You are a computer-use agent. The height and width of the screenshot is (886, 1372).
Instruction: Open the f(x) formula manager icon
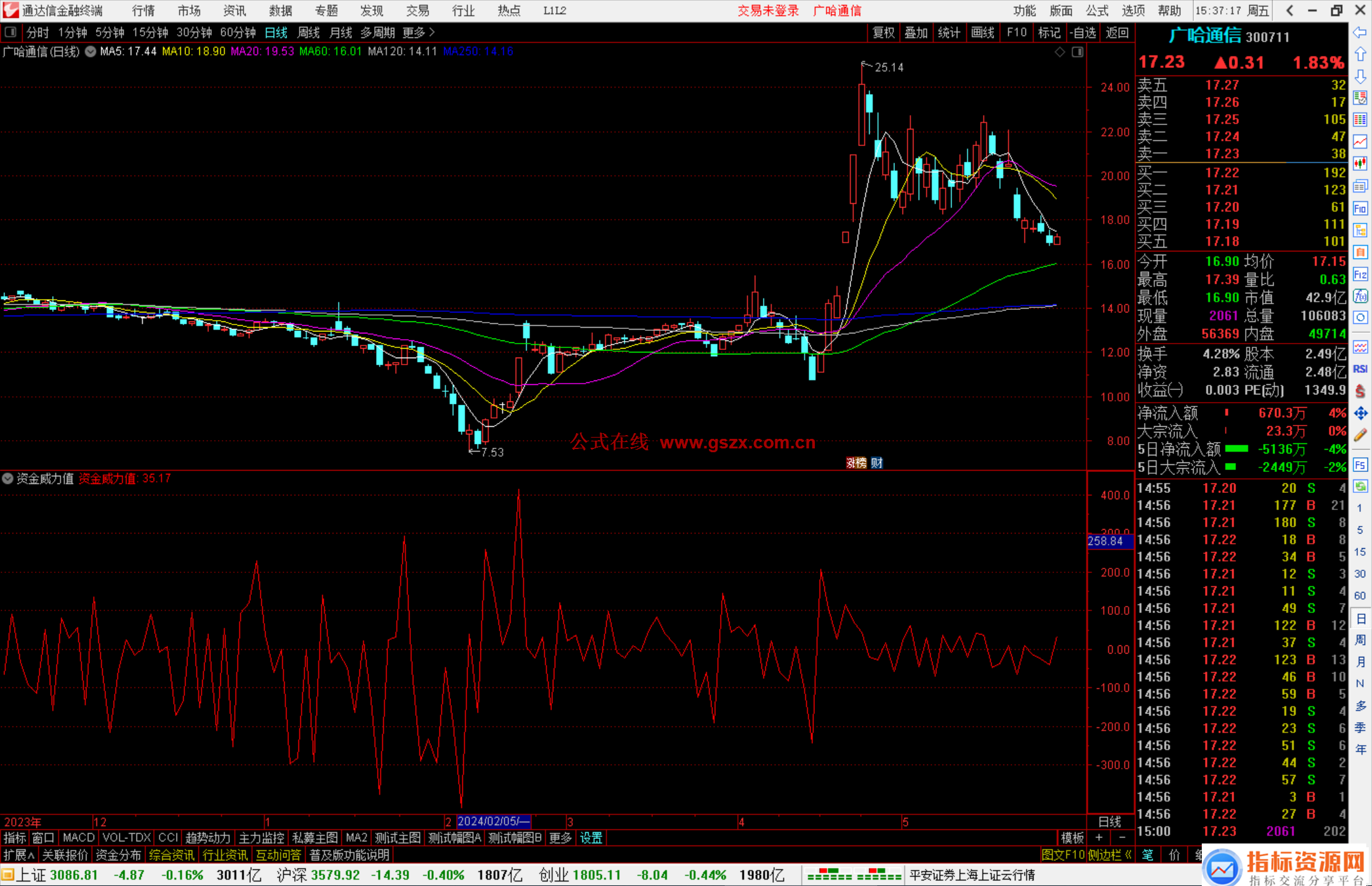[x=1360, y=296]
